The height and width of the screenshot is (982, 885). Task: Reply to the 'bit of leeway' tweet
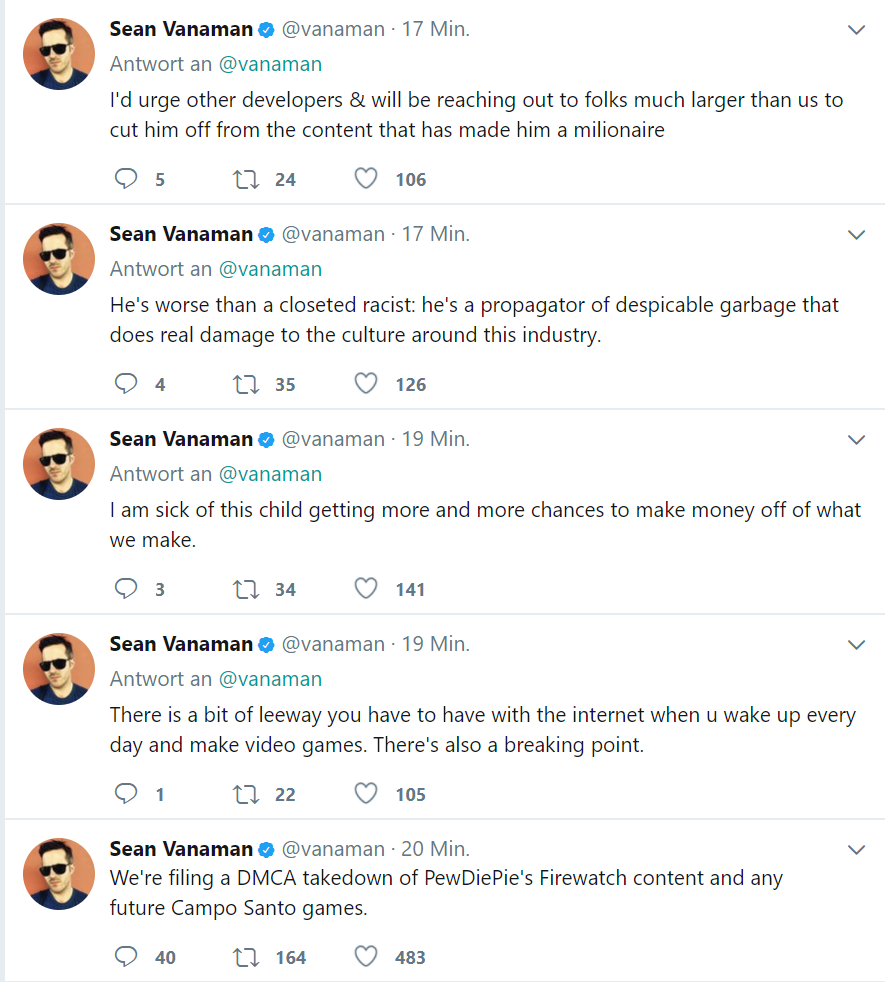click(126, 793)
